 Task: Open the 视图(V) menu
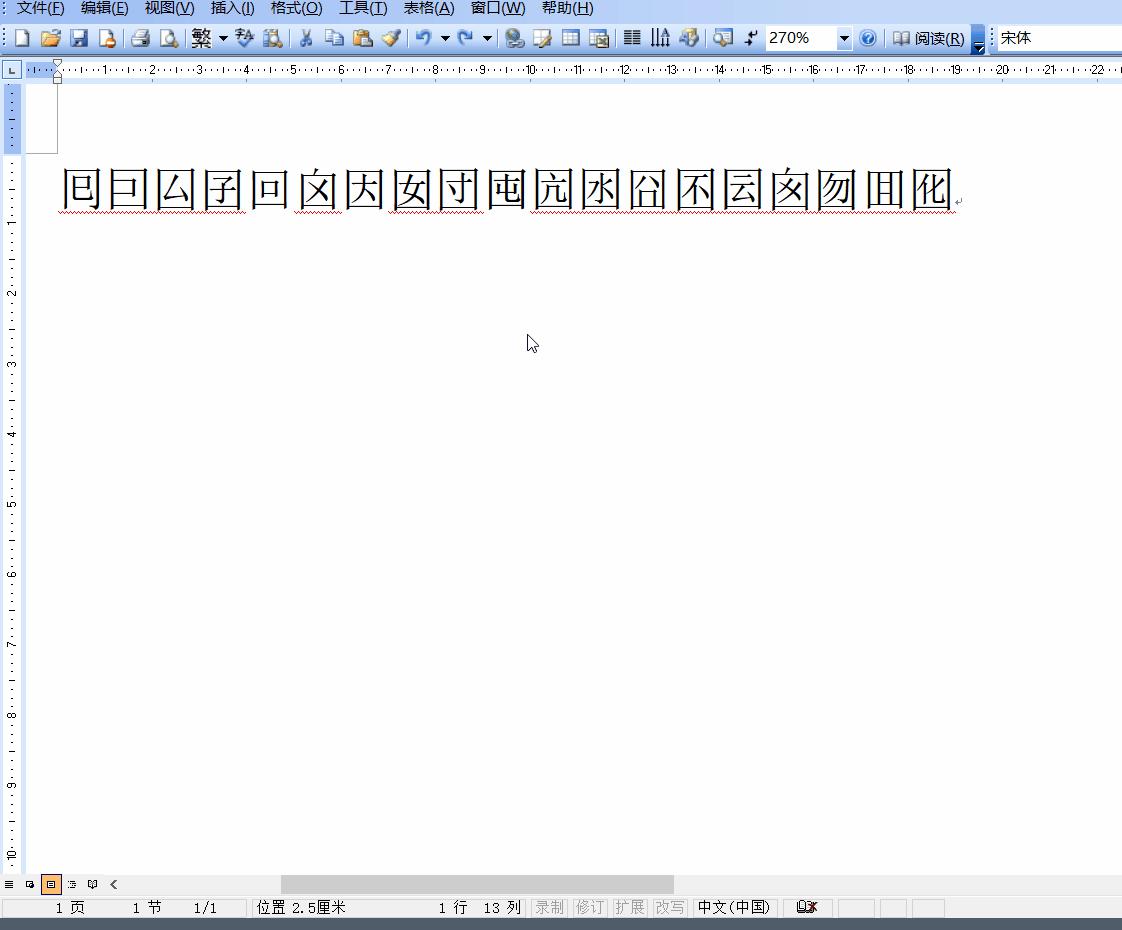[x=169, y=9]
